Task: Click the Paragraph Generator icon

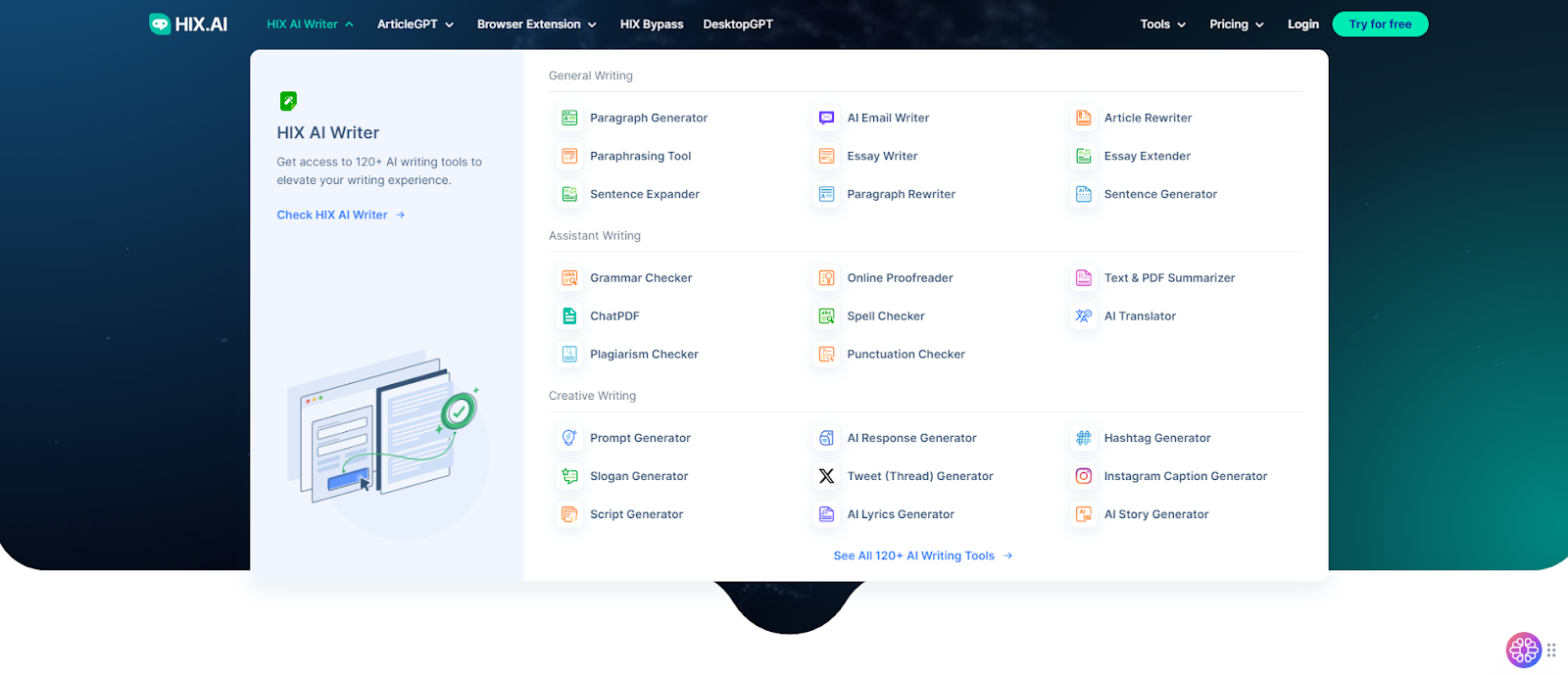Action: (x=569, y=118)
